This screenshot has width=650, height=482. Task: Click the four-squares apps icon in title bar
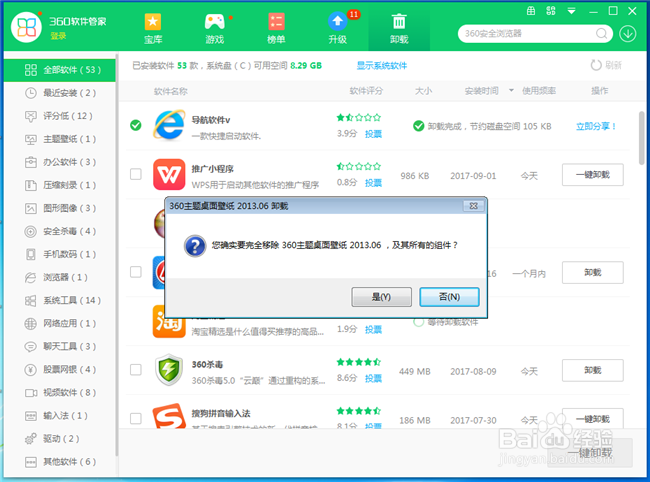pyautogui.click(x=551, y=11)
